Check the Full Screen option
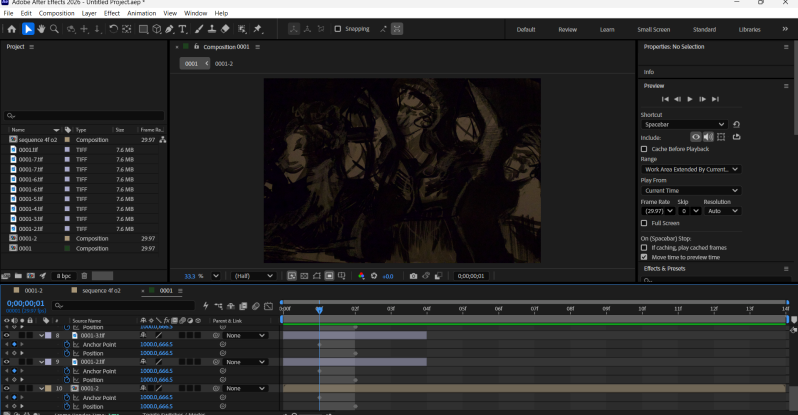This screenshot has width=798, height=415. 644,223
